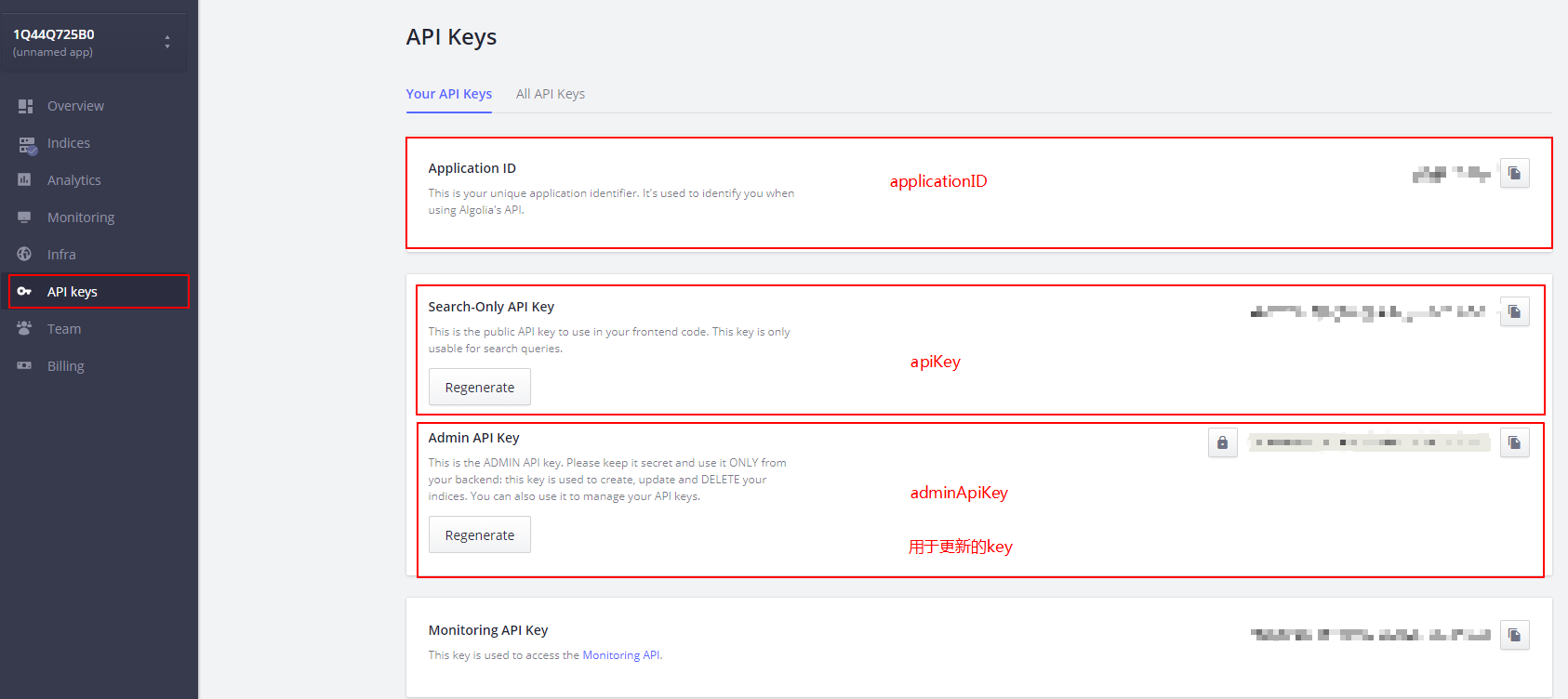Select API keys in sidebar
This screenshot has width=1568, height=699.
[x=73, y=292]
